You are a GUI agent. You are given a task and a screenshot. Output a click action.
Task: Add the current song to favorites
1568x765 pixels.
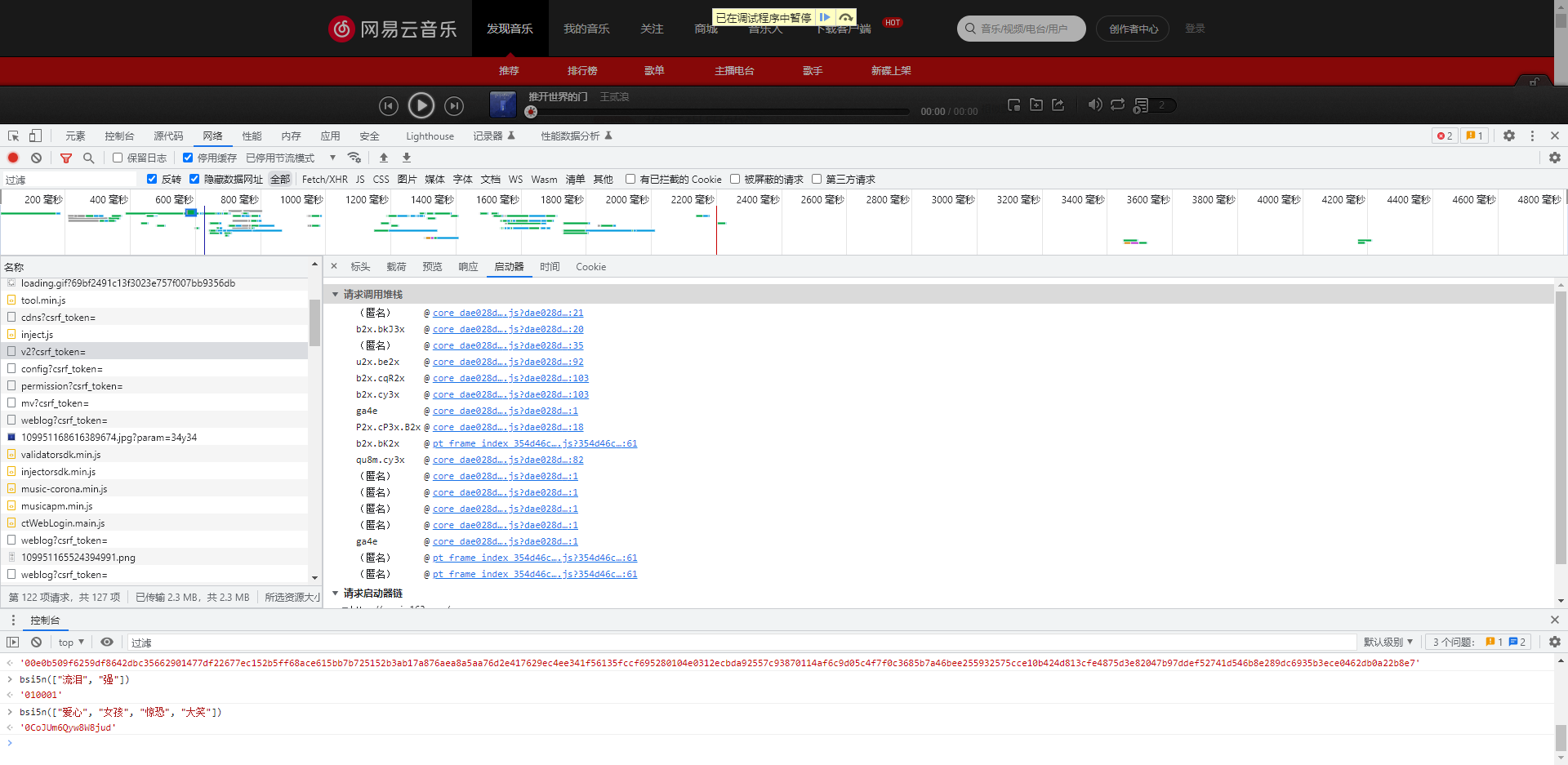1036,105
